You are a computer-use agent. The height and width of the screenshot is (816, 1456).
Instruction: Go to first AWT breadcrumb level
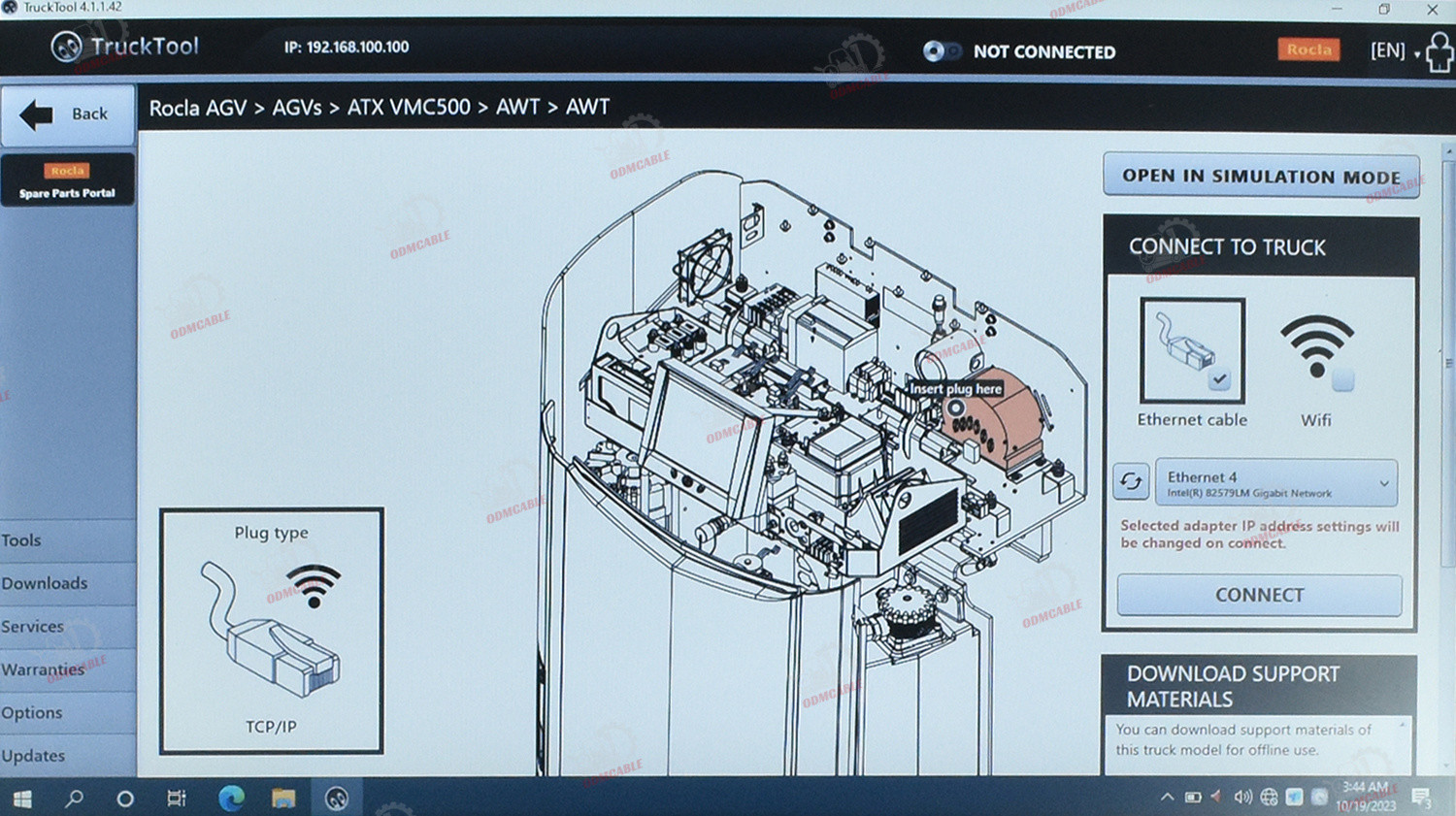tap(517, 108)
